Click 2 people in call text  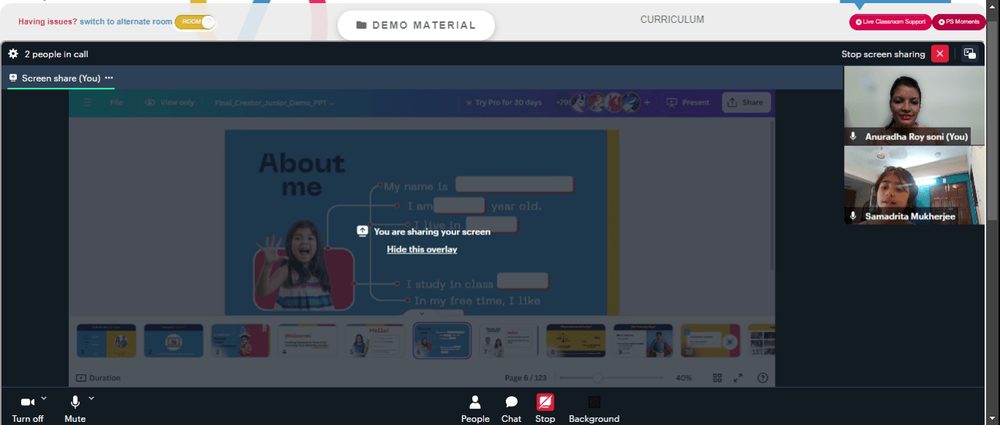(56, 54)
